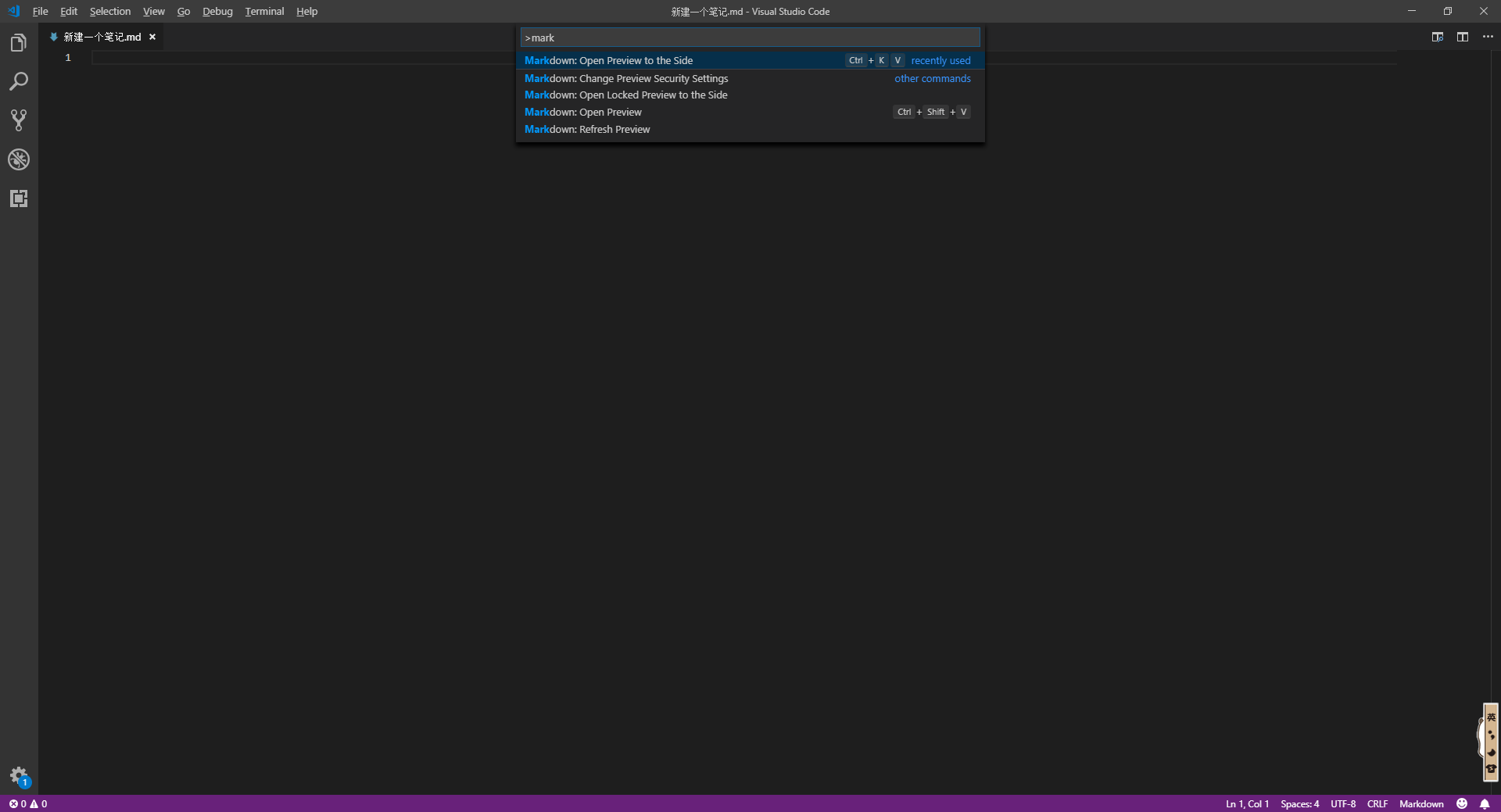Close the 新建一个笔记.md tab
The height and width of the screenshot is (812, 1501).
pos(152,37)
